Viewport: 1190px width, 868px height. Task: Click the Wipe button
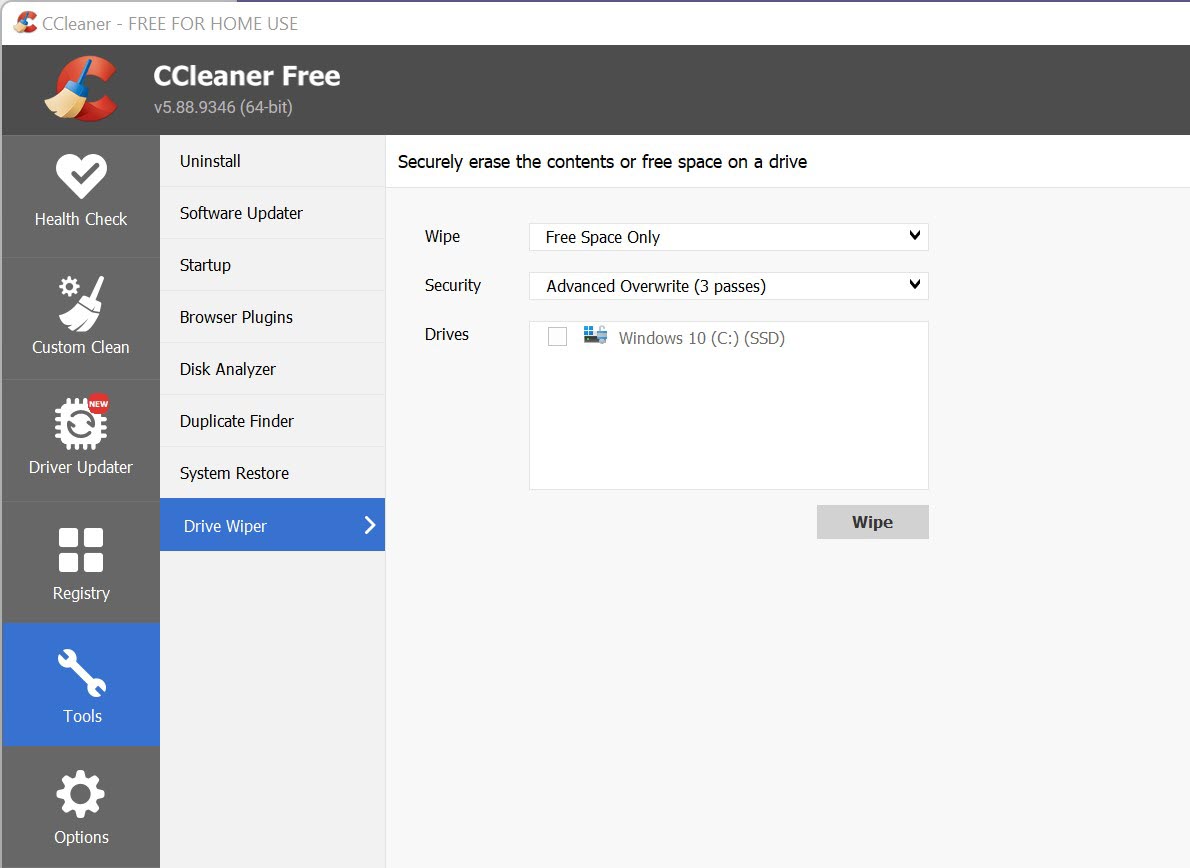click(x=872, y=522)
